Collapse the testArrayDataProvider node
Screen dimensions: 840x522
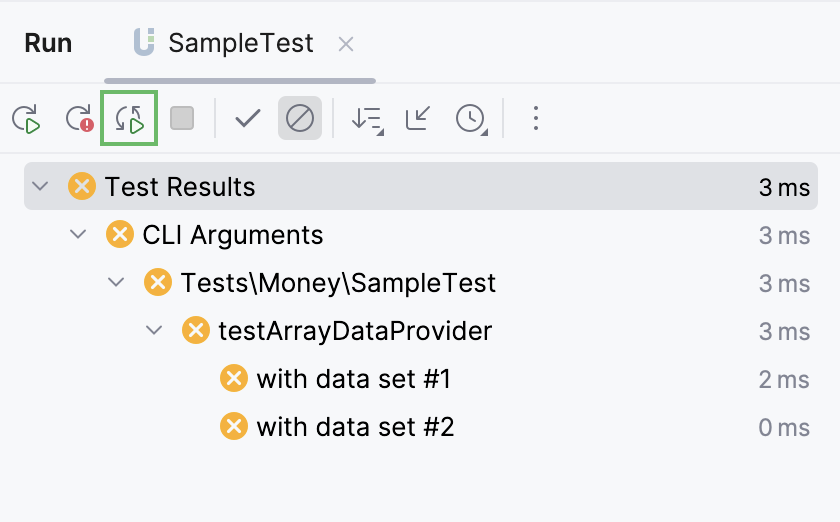pos(154,330)
